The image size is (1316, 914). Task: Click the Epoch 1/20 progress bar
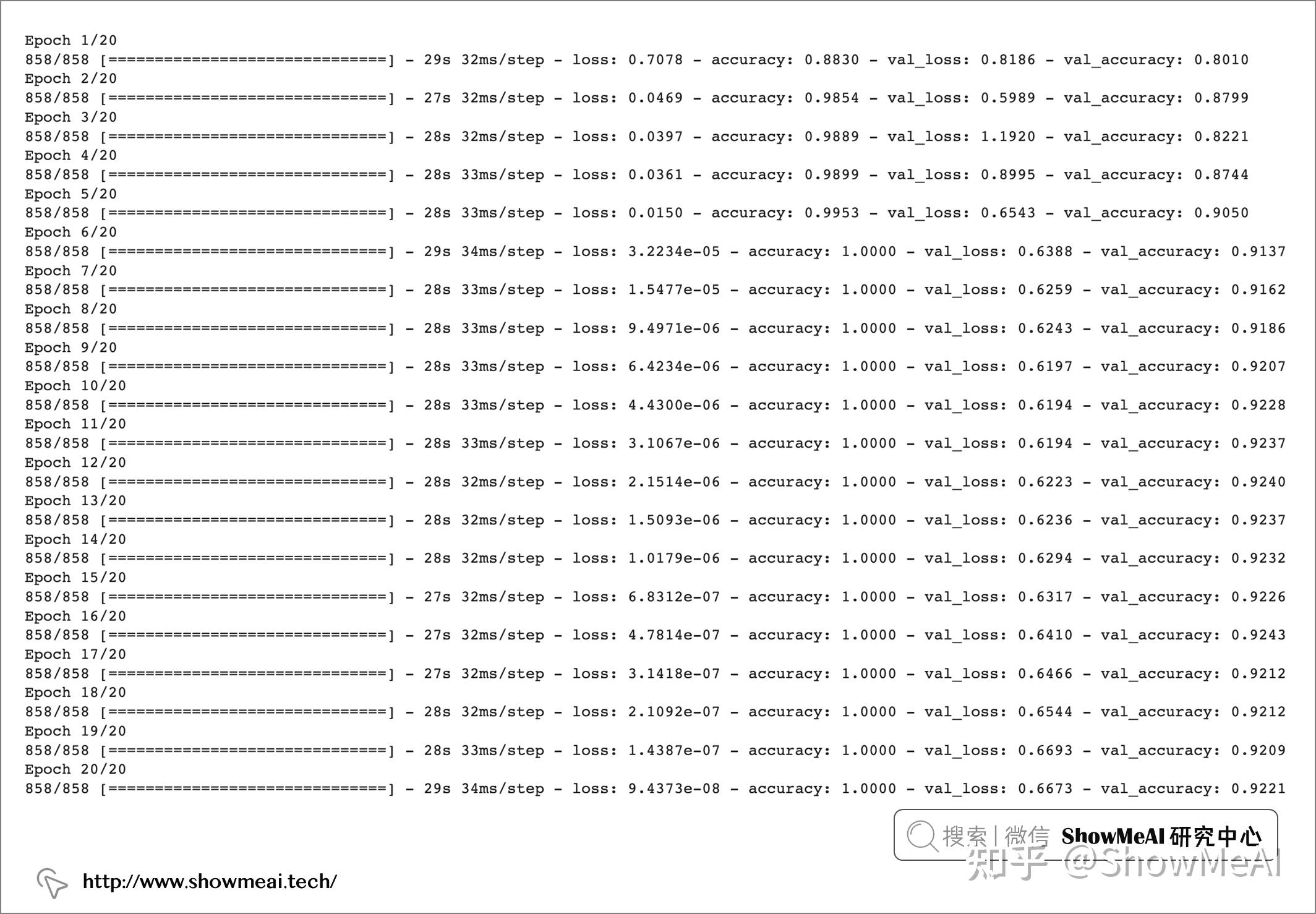(x=247, y=60)
